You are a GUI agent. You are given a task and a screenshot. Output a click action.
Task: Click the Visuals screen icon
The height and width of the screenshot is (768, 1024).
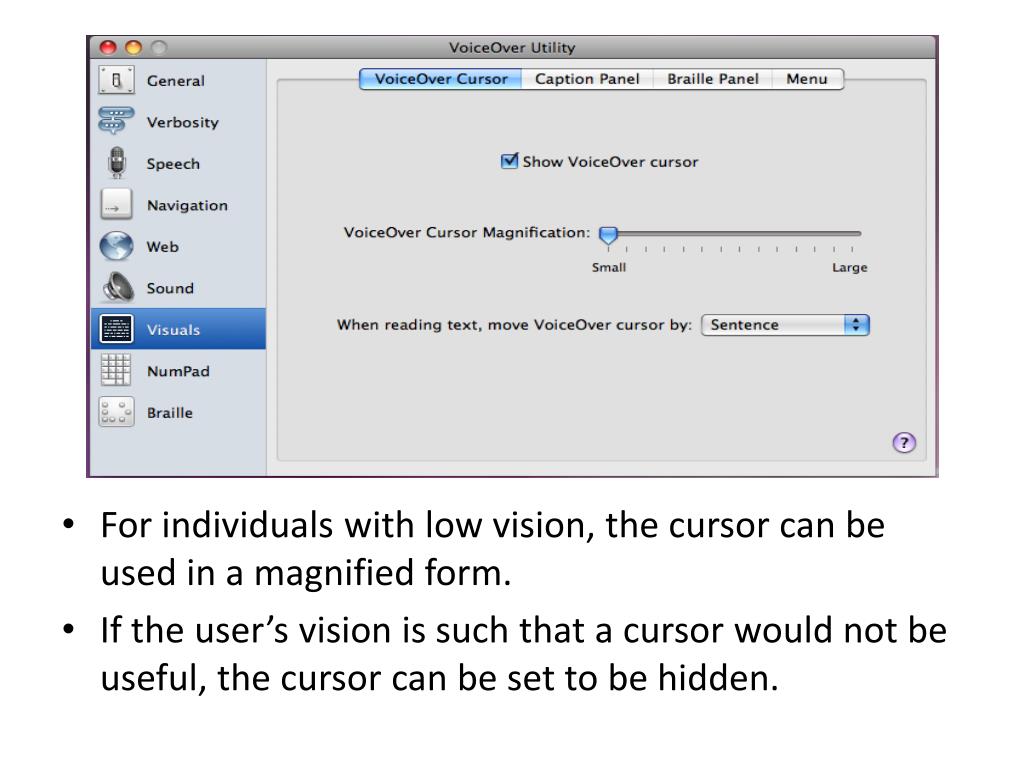(116, 329)
